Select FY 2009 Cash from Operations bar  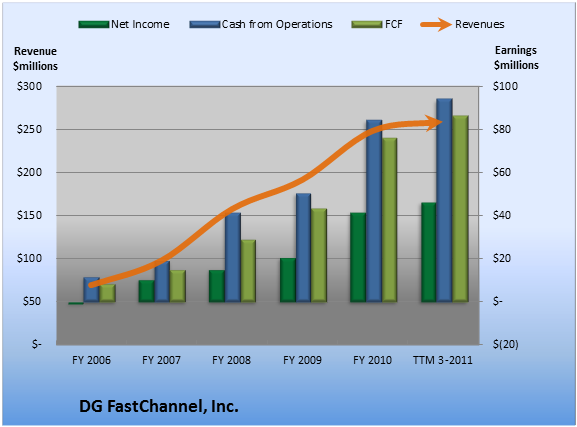(303, 248)
